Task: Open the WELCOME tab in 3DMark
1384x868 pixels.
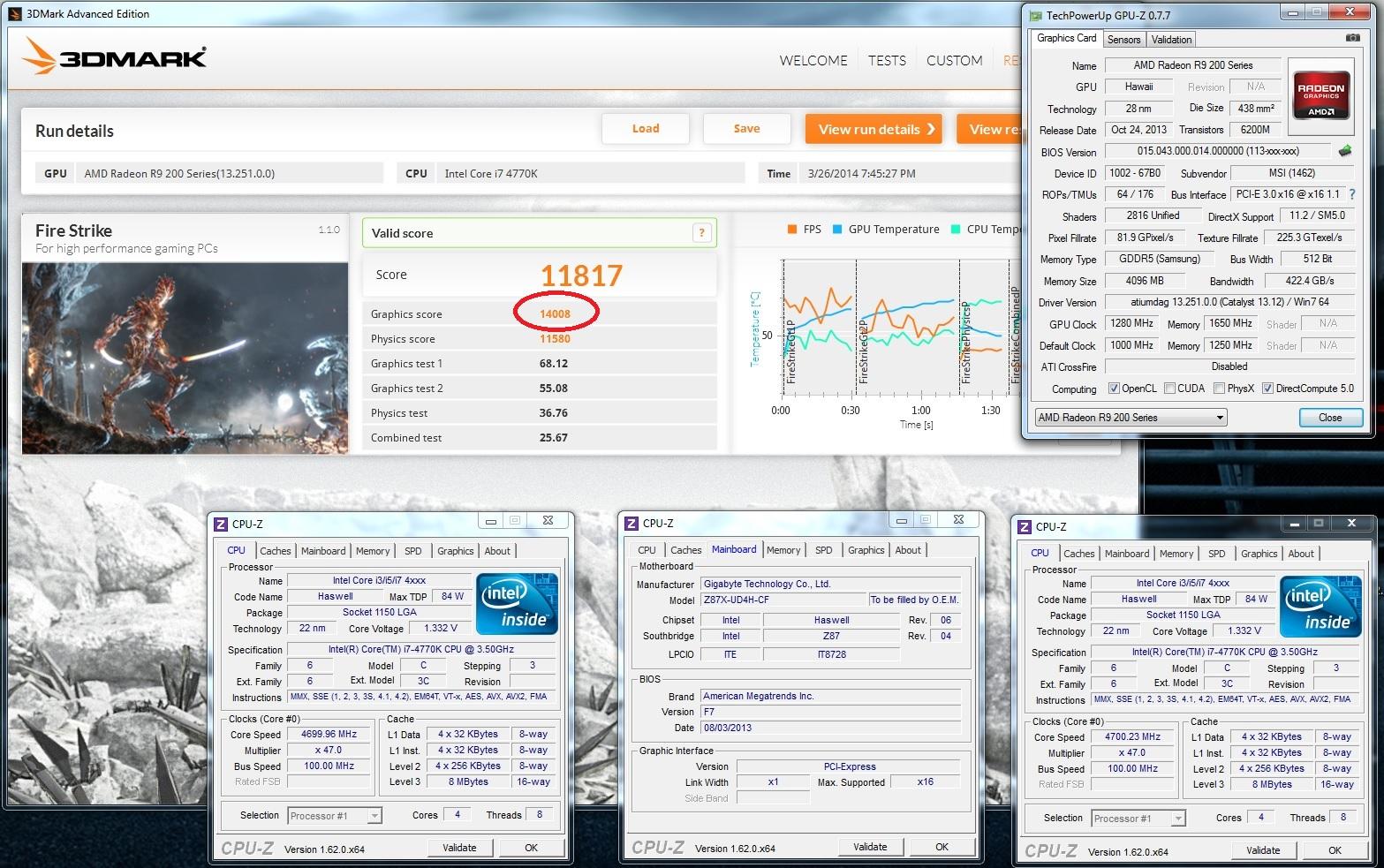Action: pos(813,60)
